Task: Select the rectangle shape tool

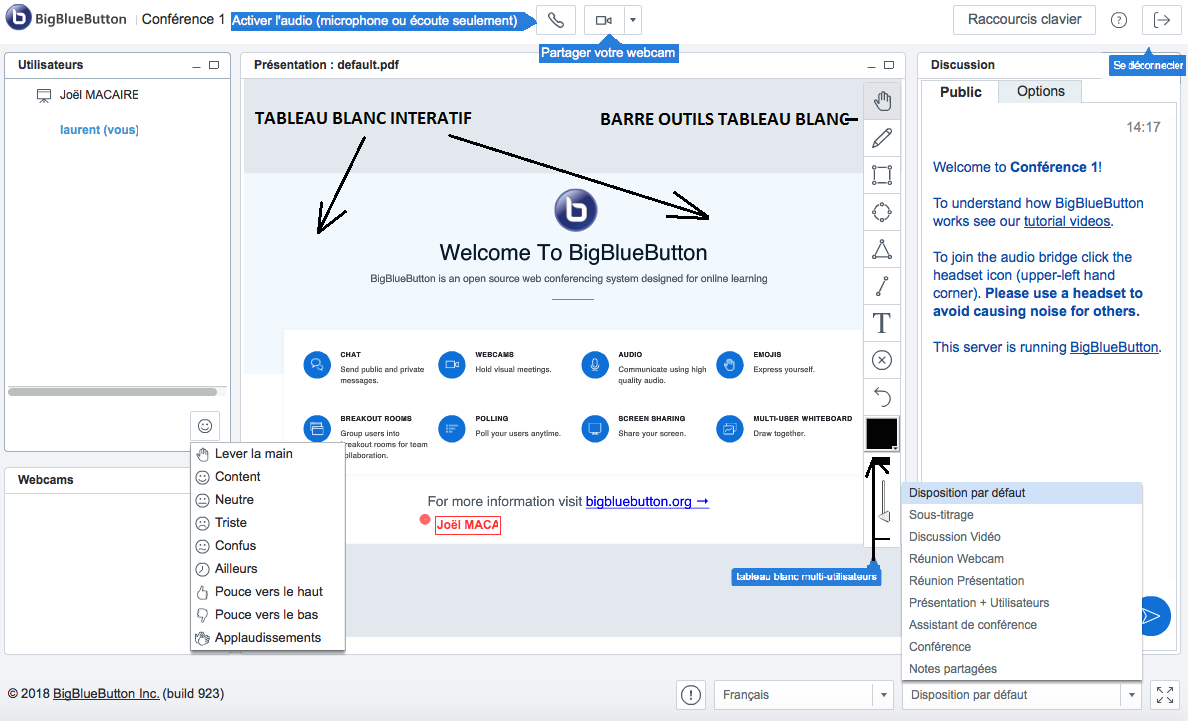Action: [882, 175]
